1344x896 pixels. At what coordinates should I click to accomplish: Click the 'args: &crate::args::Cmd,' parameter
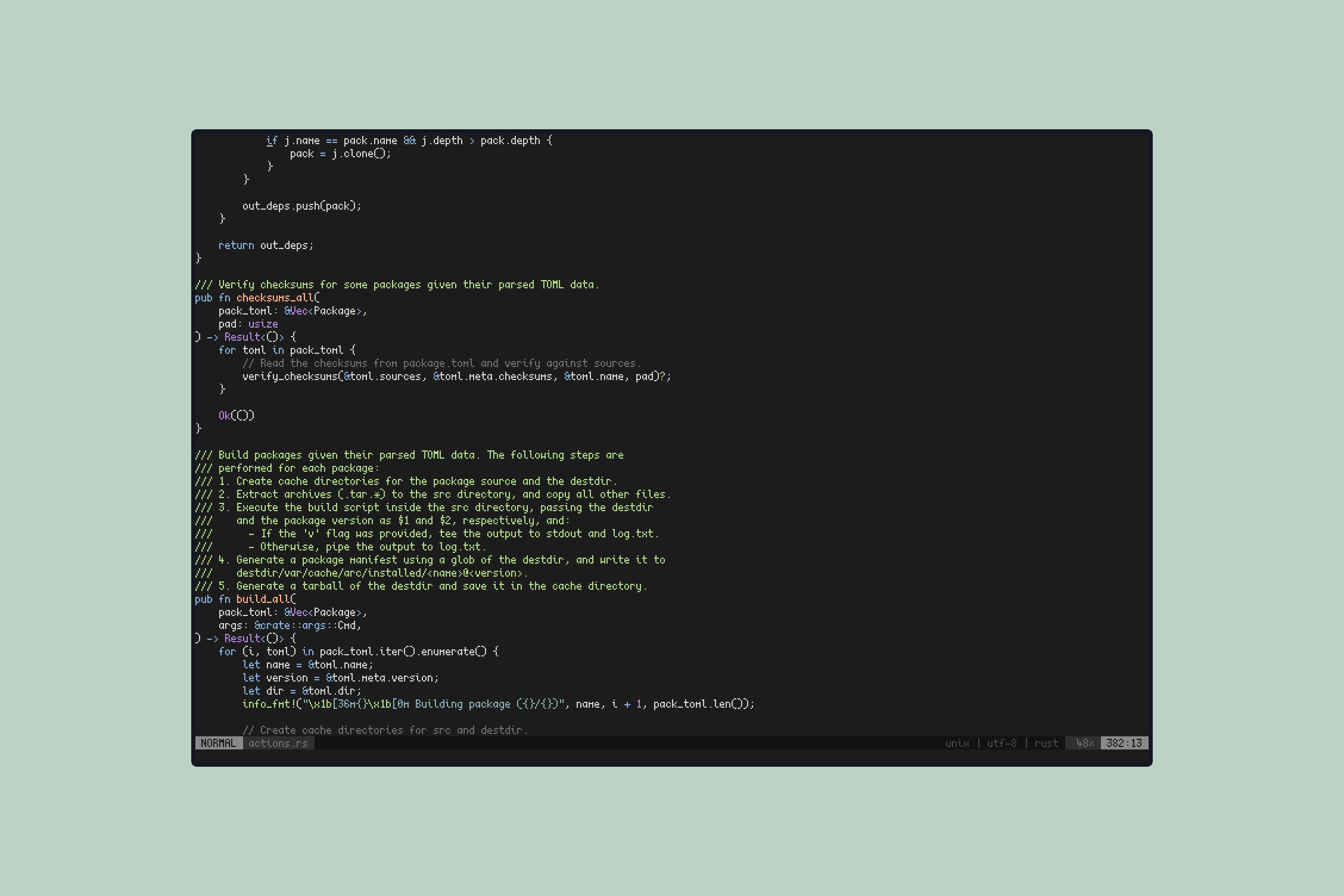point(290,625)
